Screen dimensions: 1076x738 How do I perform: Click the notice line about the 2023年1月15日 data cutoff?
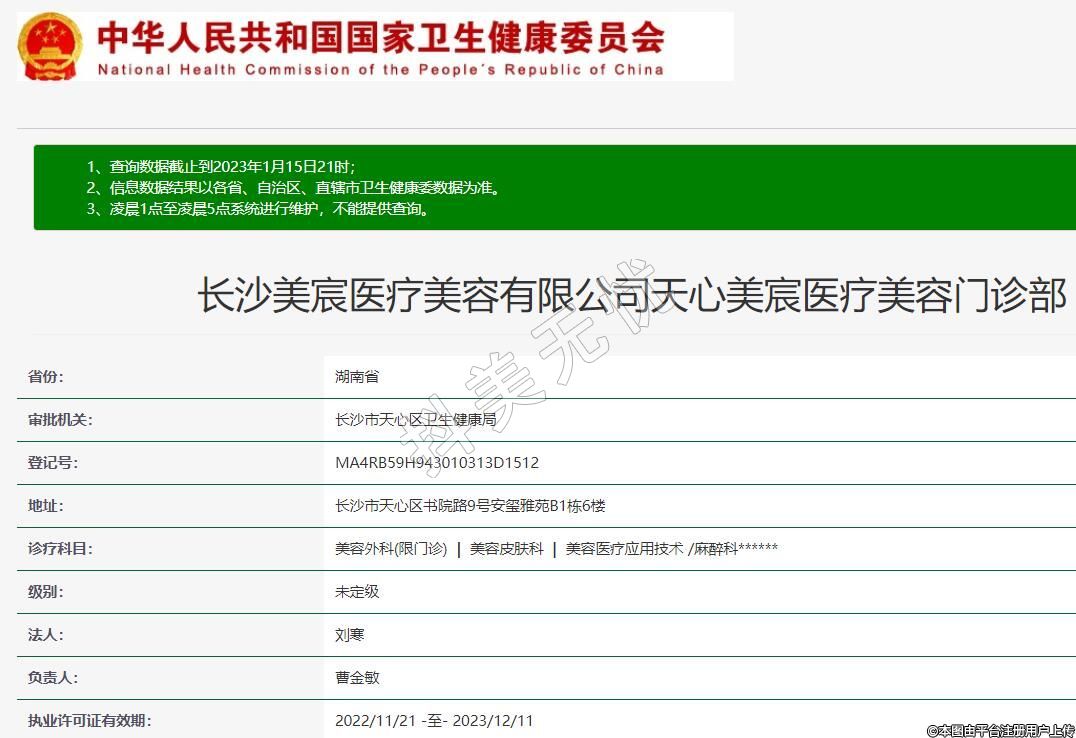click(220, 166)
